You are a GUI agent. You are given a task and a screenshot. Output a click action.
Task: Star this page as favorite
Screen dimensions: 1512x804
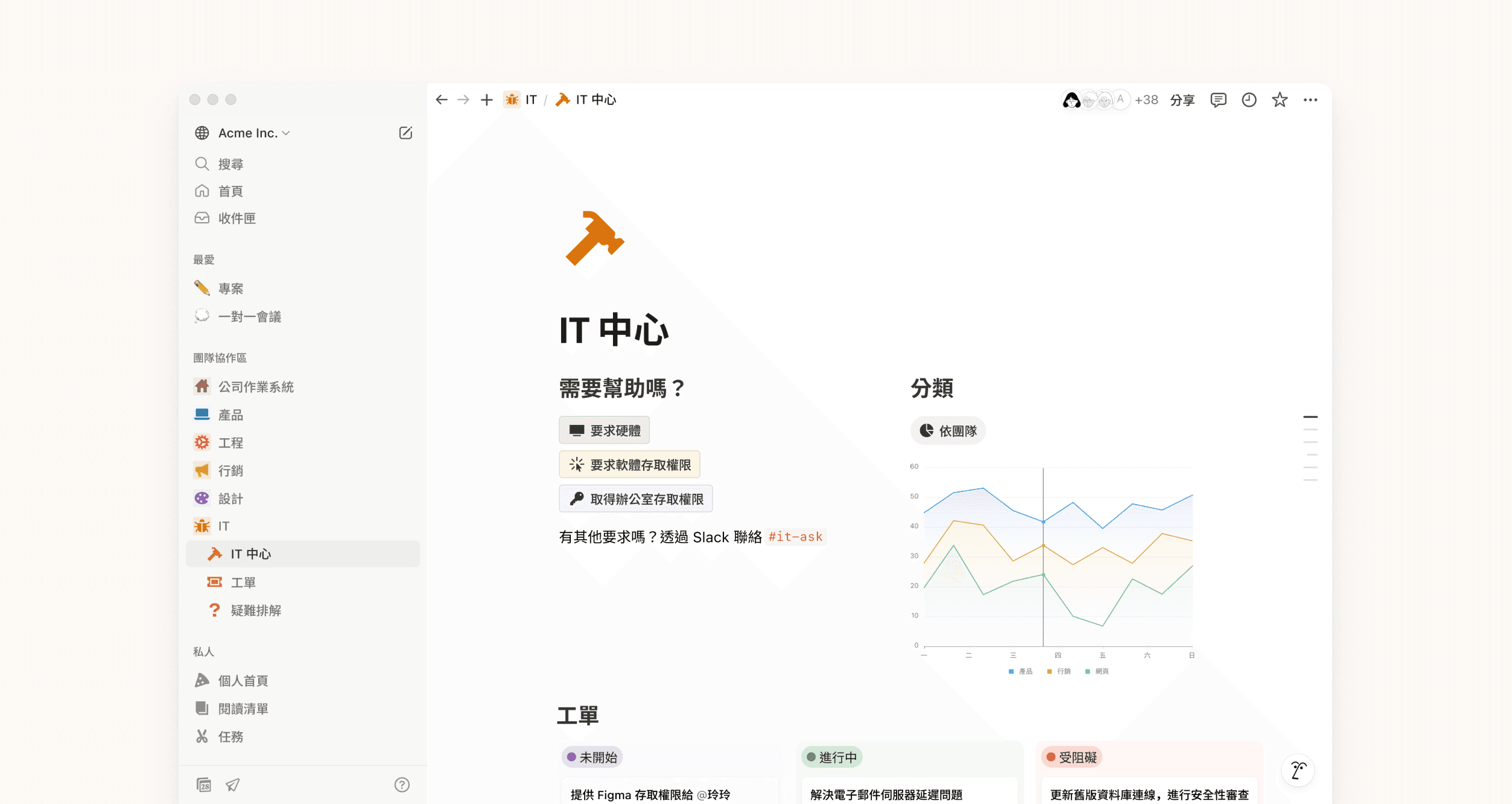coord(1280,100)
